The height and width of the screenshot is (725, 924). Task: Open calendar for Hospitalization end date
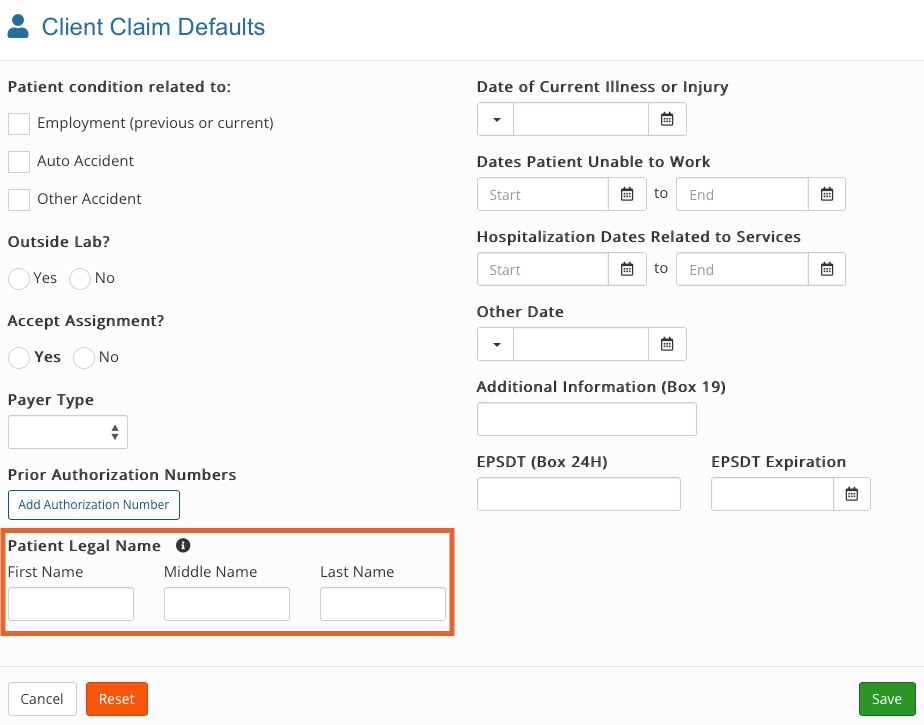827,269
